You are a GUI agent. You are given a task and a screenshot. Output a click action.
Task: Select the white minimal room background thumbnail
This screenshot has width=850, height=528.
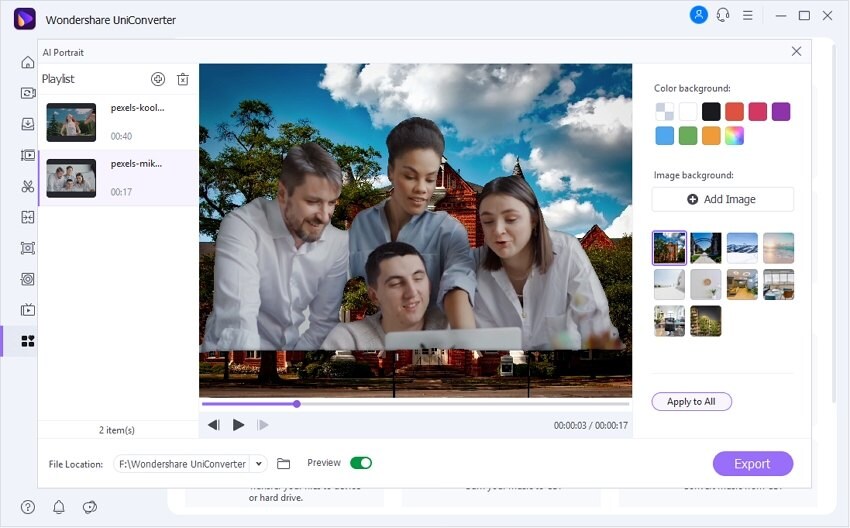[x=669, y=284]
